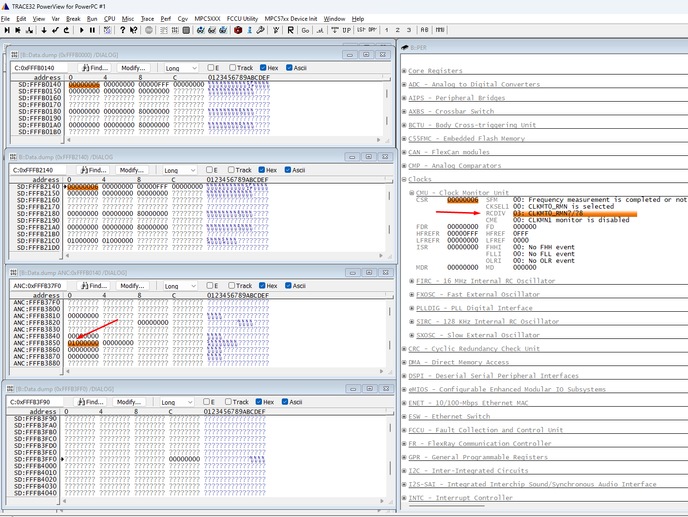Viewport: 688px width, 517px height.
Task: Uncheck Ascii in ANC:FFFB37F0 dump window
Action: (x=288, y=286)
